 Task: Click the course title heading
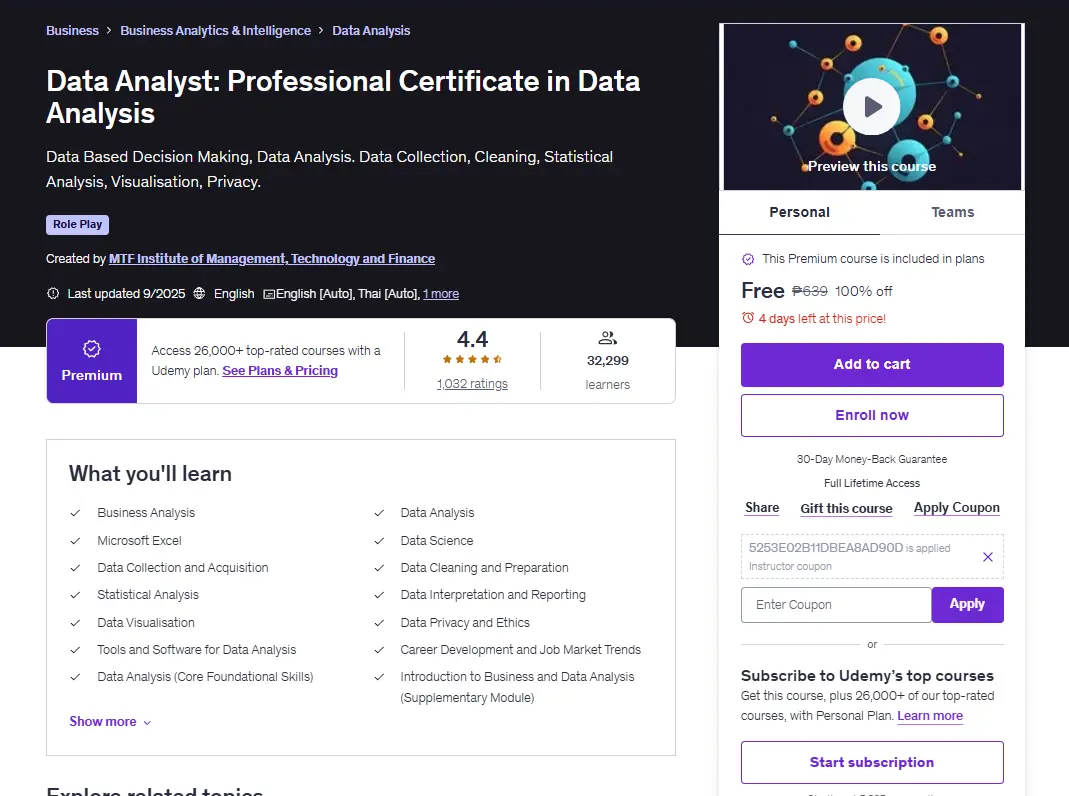[343, 97]
